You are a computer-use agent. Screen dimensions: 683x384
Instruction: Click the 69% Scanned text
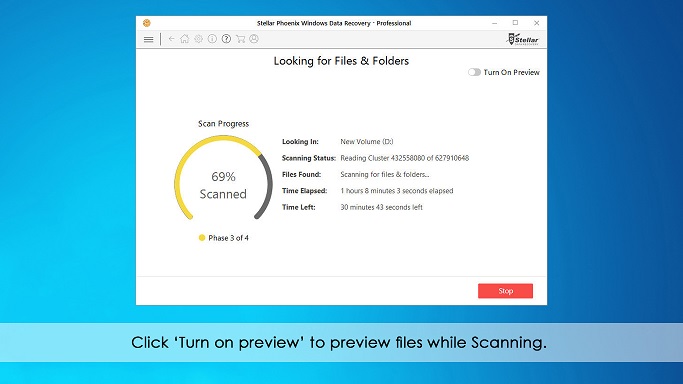click(x=223, y=185)
